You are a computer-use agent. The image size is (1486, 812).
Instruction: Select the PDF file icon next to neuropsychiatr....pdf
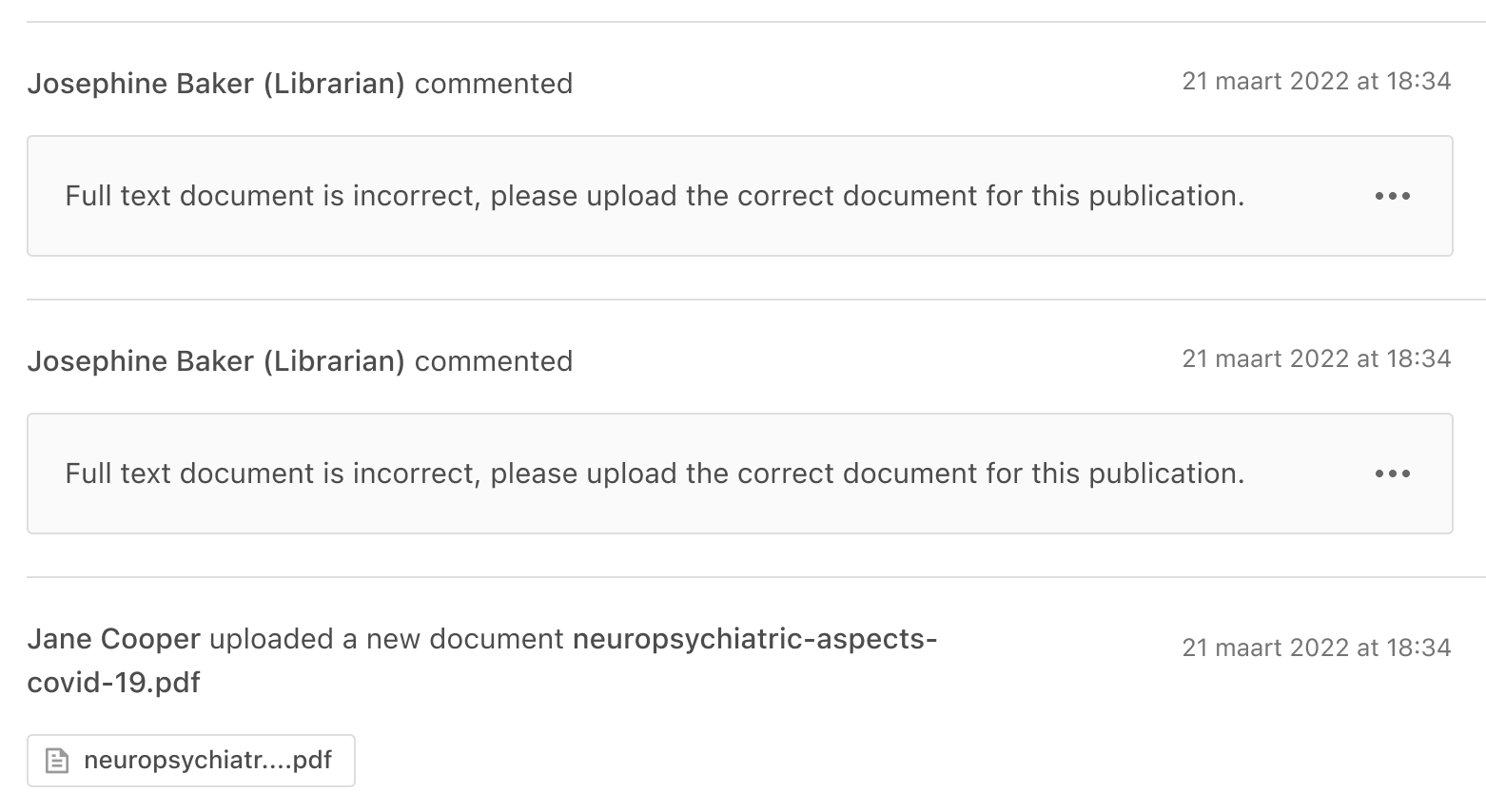click(56, 760)
